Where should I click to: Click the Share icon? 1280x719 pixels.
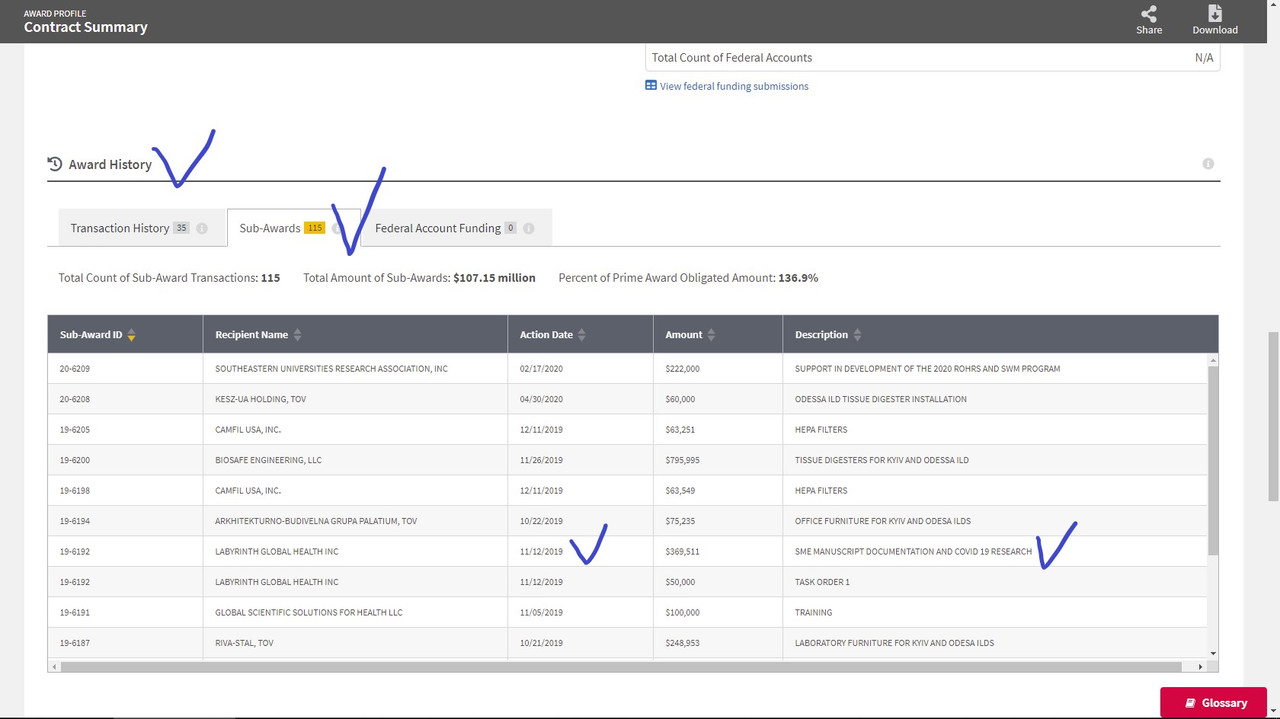click(x=1149, y=13)
